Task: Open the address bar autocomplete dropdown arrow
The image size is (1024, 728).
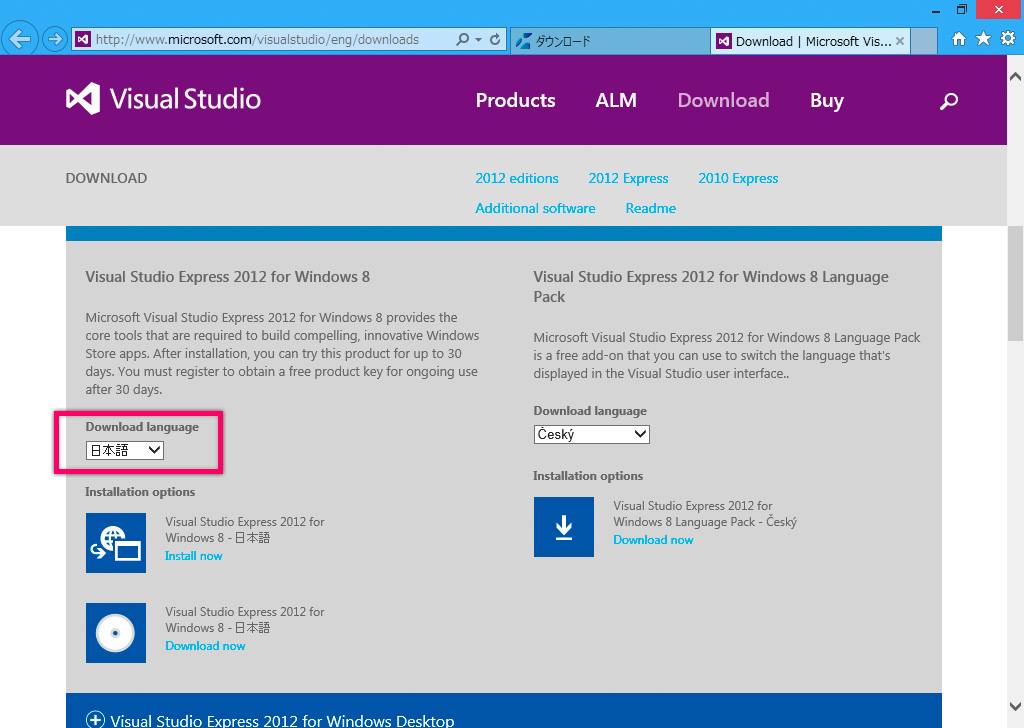Action: 479,39
